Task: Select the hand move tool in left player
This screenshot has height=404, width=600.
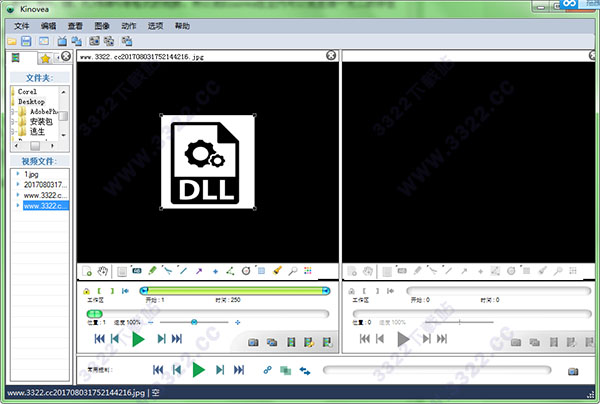Action: [x=102, y=271]
